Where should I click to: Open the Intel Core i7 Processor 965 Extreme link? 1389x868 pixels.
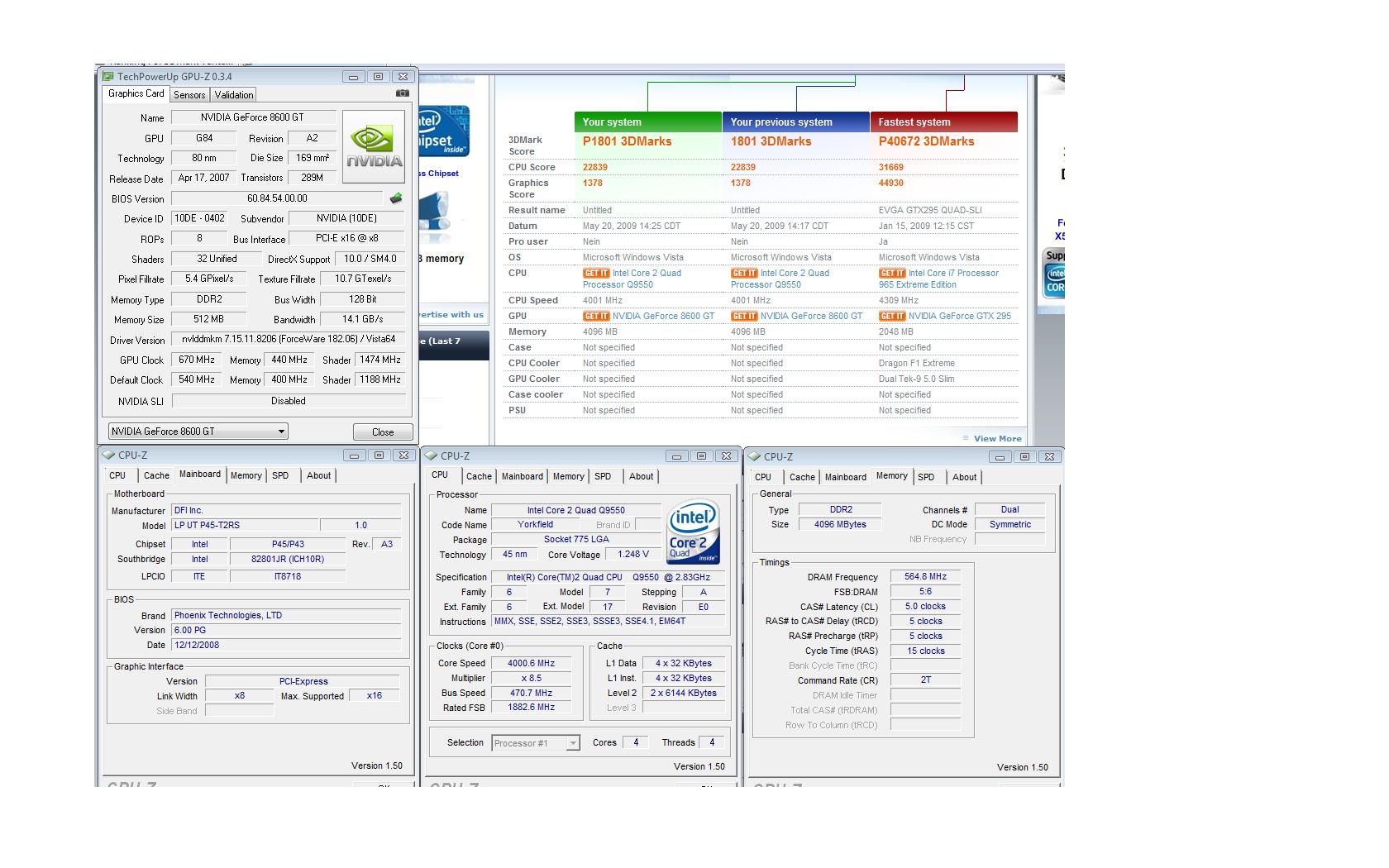tap(938, 279)
